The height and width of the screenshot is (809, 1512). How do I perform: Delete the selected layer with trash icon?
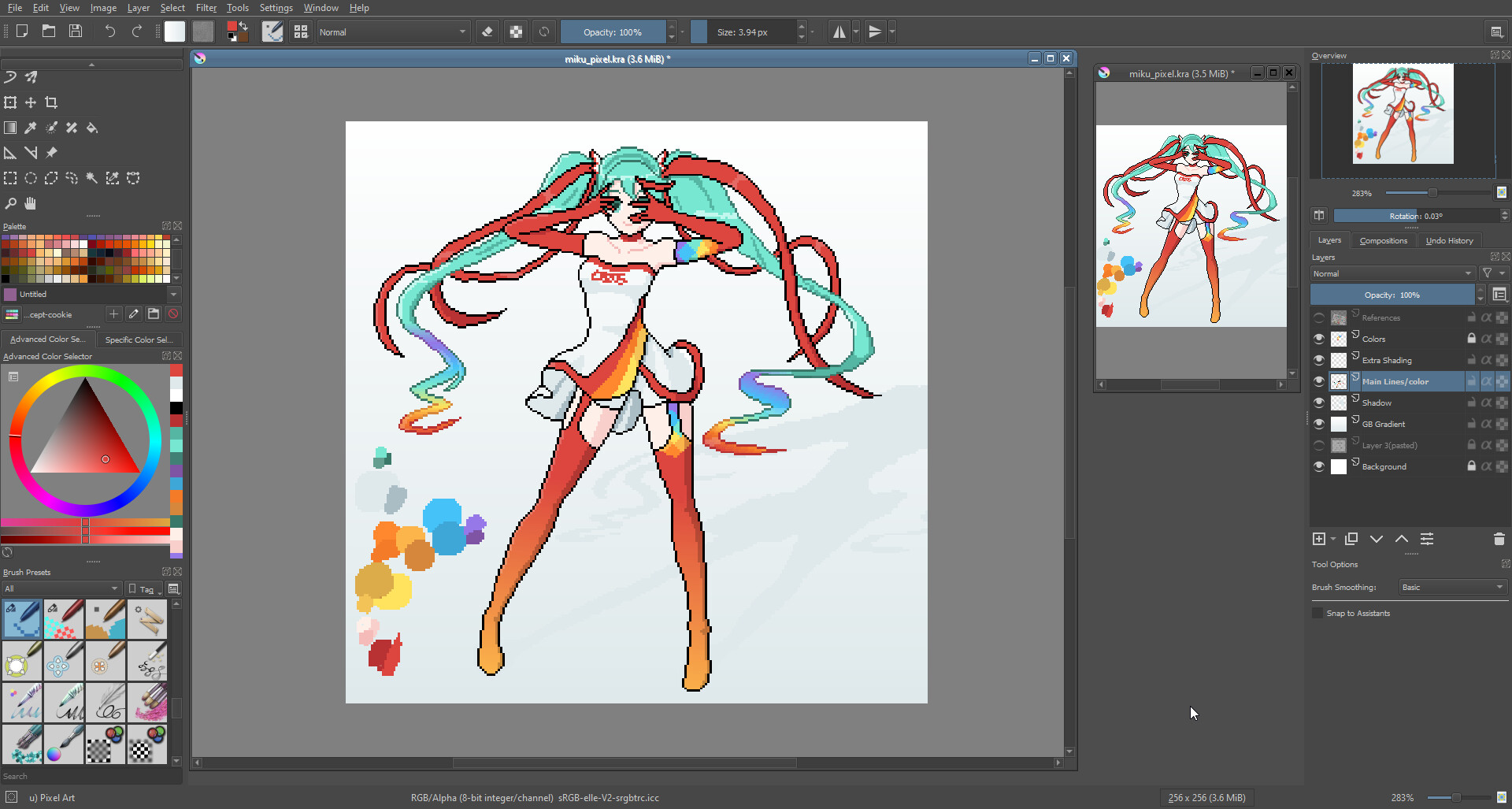click(1499, 539)
